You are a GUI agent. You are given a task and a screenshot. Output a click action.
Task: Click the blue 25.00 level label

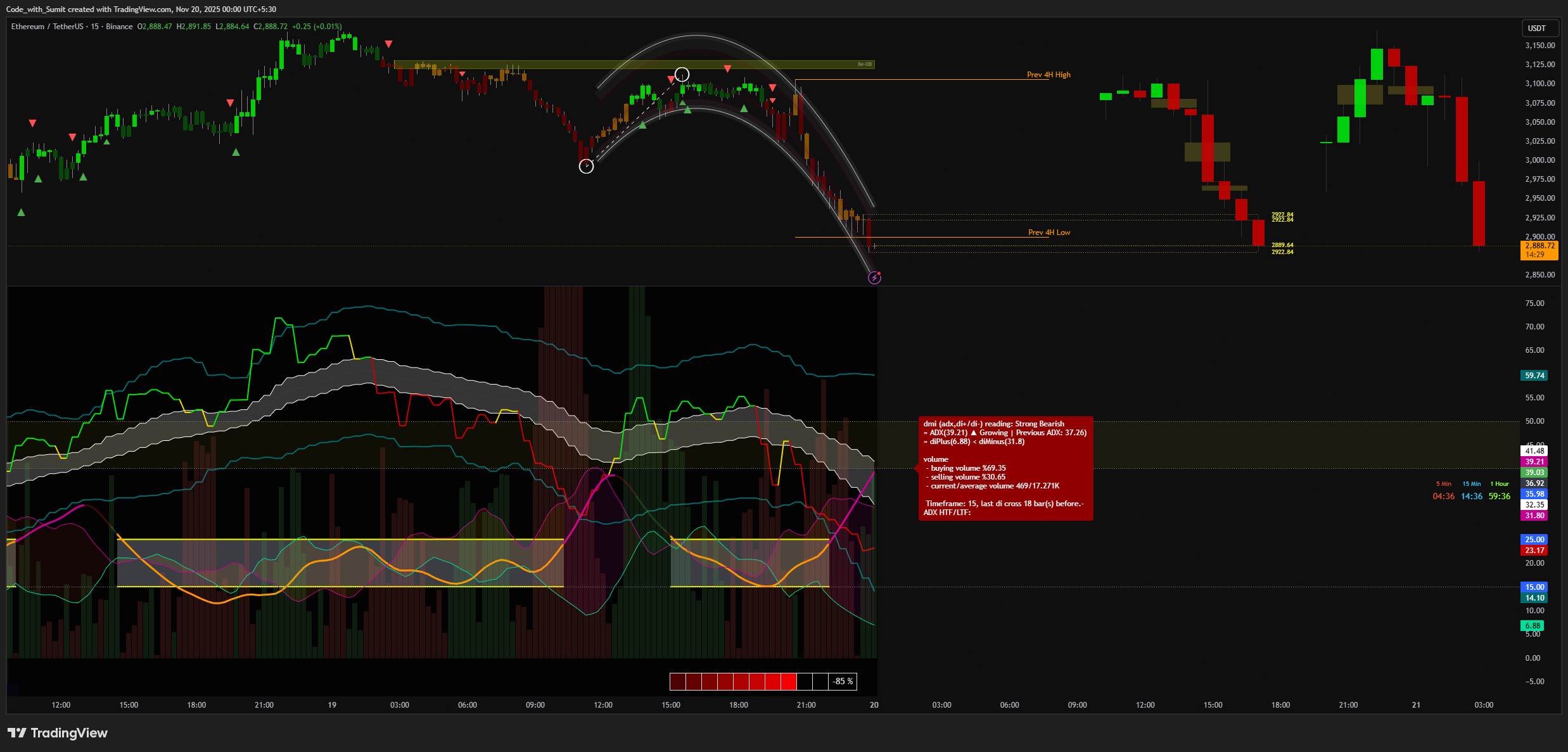click(1534, 540)
